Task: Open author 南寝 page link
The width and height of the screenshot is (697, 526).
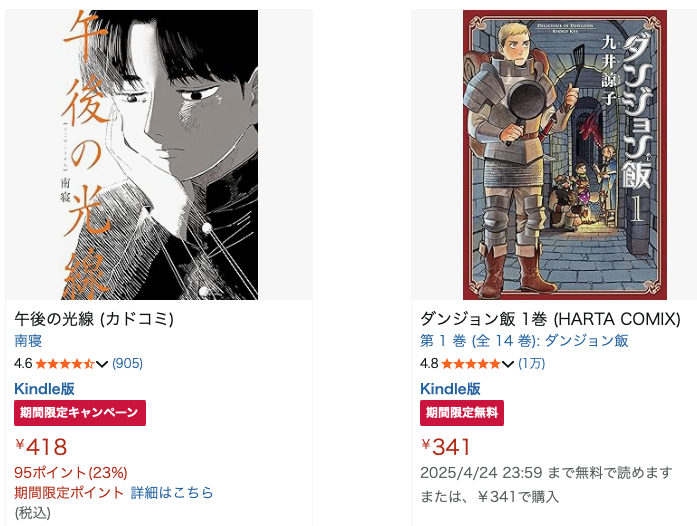Action: [x=28, y=341]
